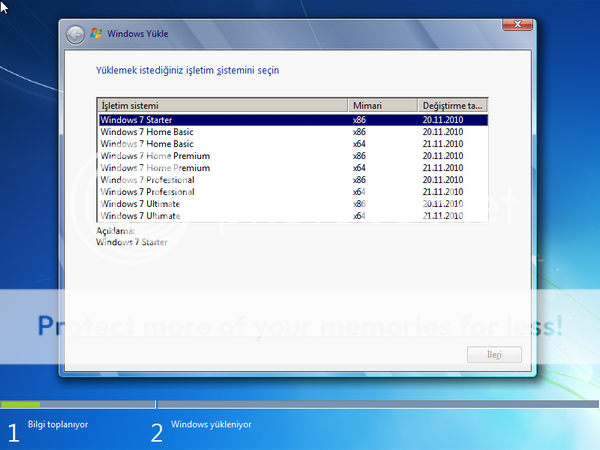Click date 21.11.2010 in Ultimate x64 row
This screenshot has width=600, height=450.
click(x=443, y=216)
